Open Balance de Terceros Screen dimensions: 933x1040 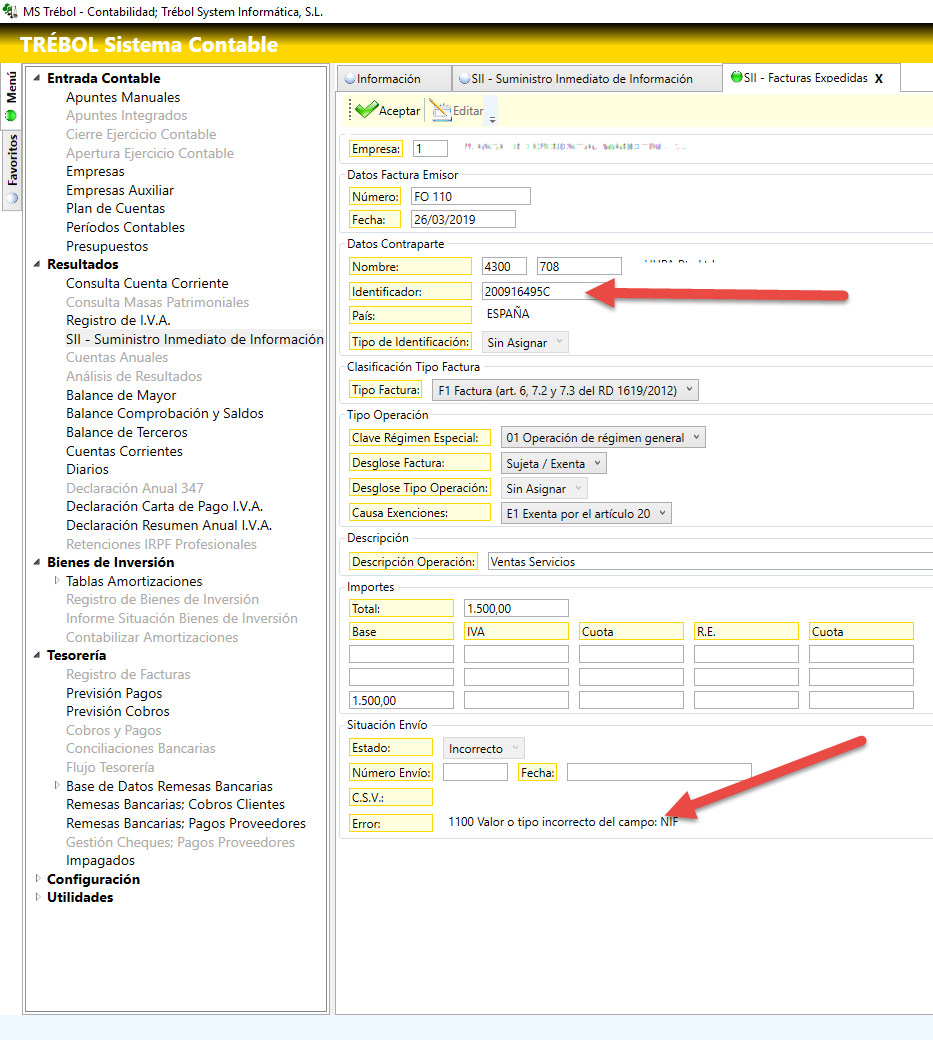[x=127, y=432]
